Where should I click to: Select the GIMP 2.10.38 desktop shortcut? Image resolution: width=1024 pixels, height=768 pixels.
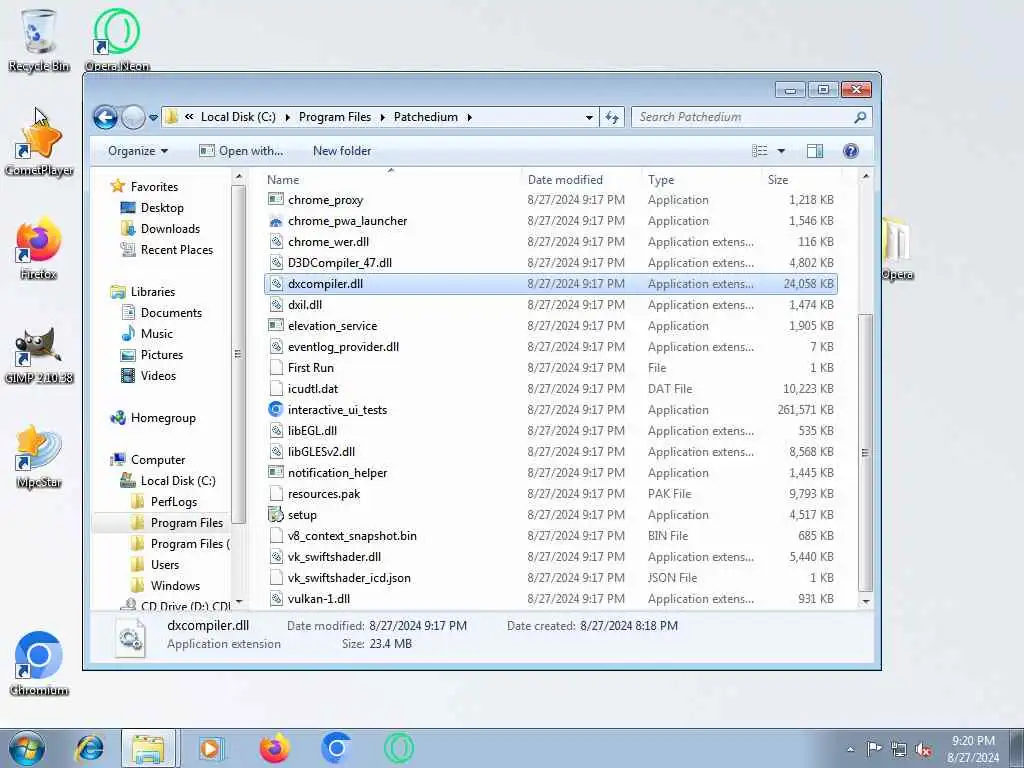(x=39, y=353)
